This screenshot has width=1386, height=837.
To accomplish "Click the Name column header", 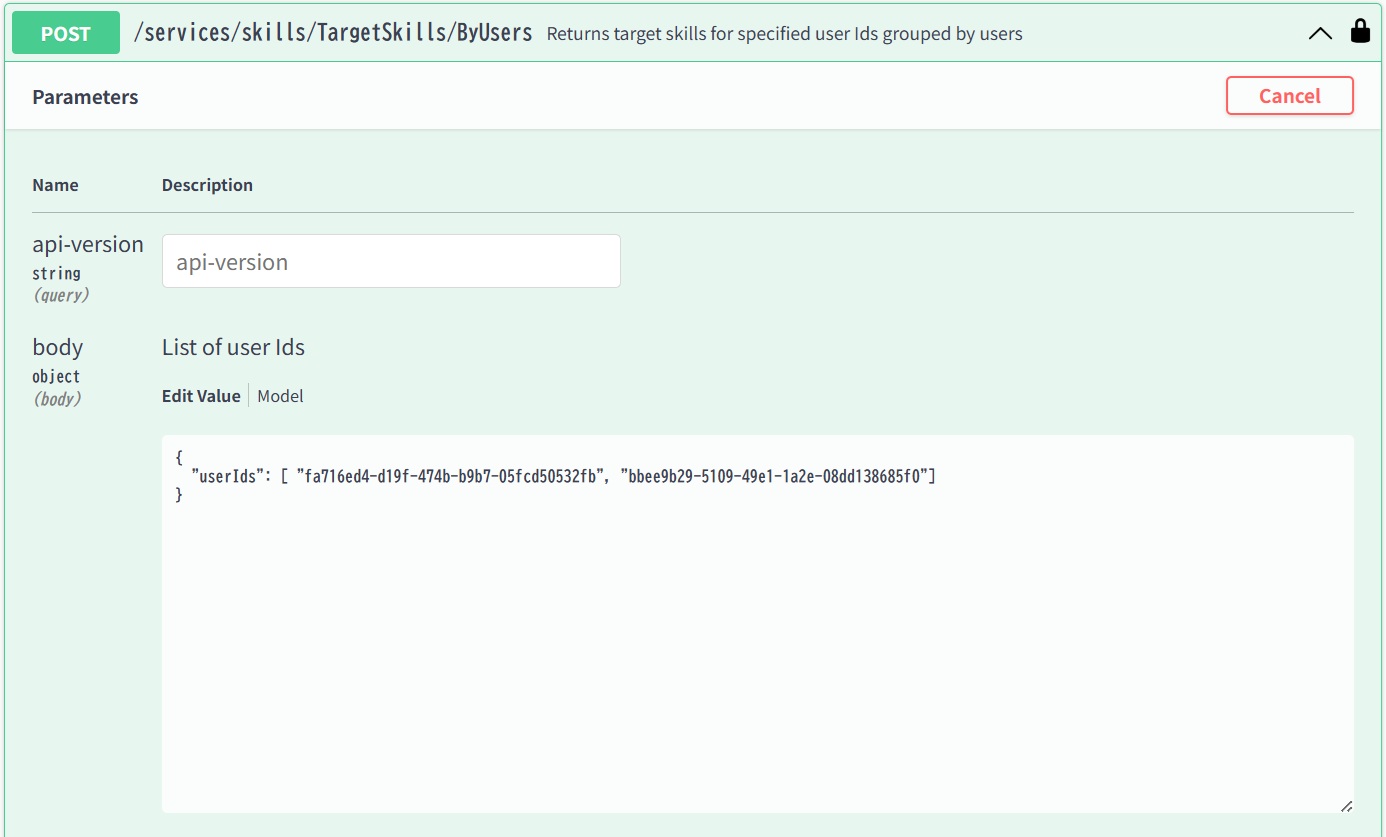I will coord(55,185).
